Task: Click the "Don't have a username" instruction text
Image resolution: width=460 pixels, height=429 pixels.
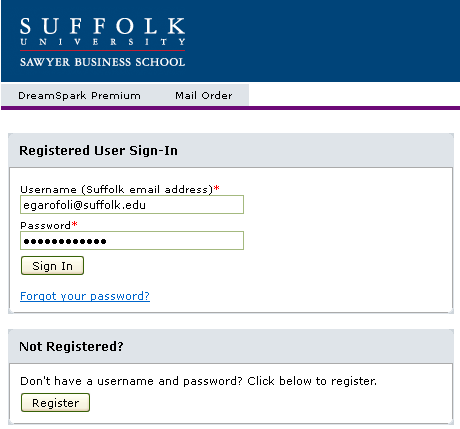Action: tap(198, 381)
